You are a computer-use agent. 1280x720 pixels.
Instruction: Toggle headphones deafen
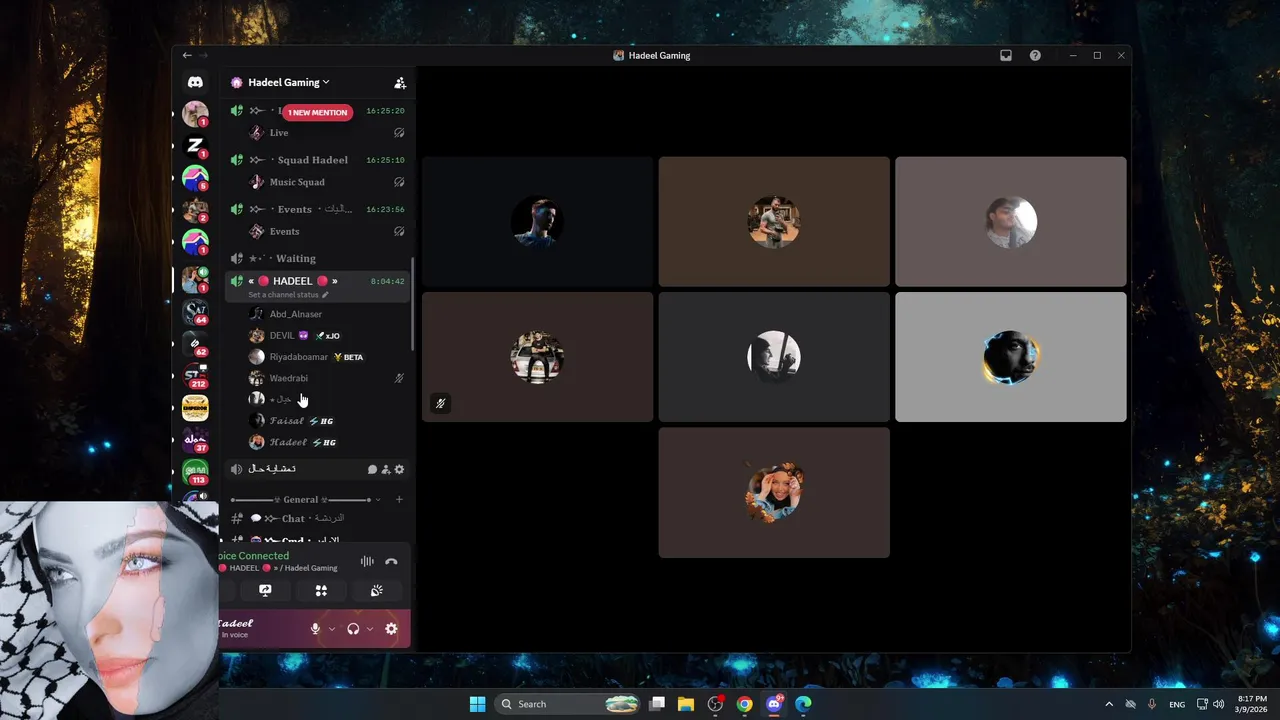point(353,628)
